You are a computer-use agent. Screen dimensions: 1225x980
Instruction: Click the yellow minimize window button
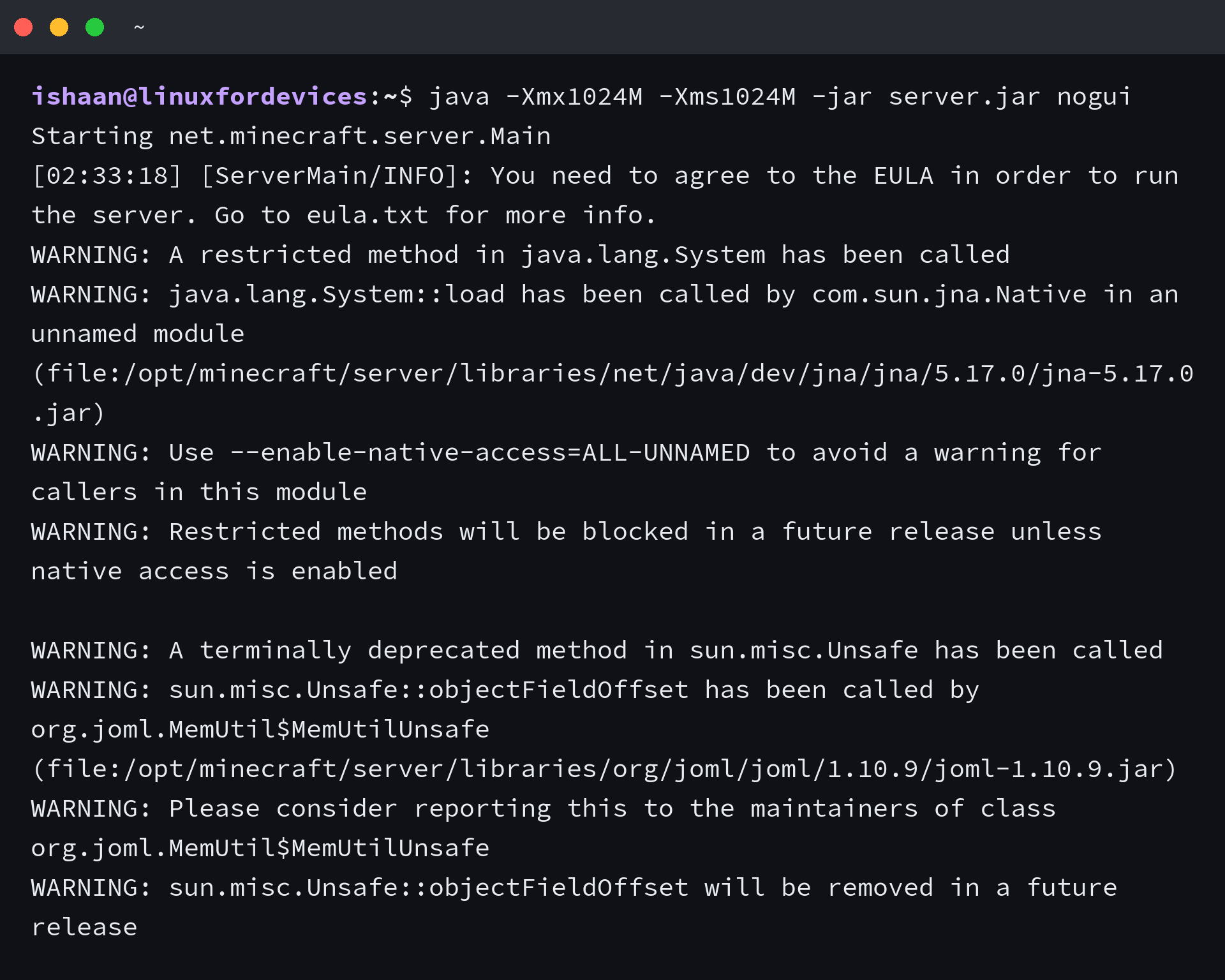click(x=59, y=27)
